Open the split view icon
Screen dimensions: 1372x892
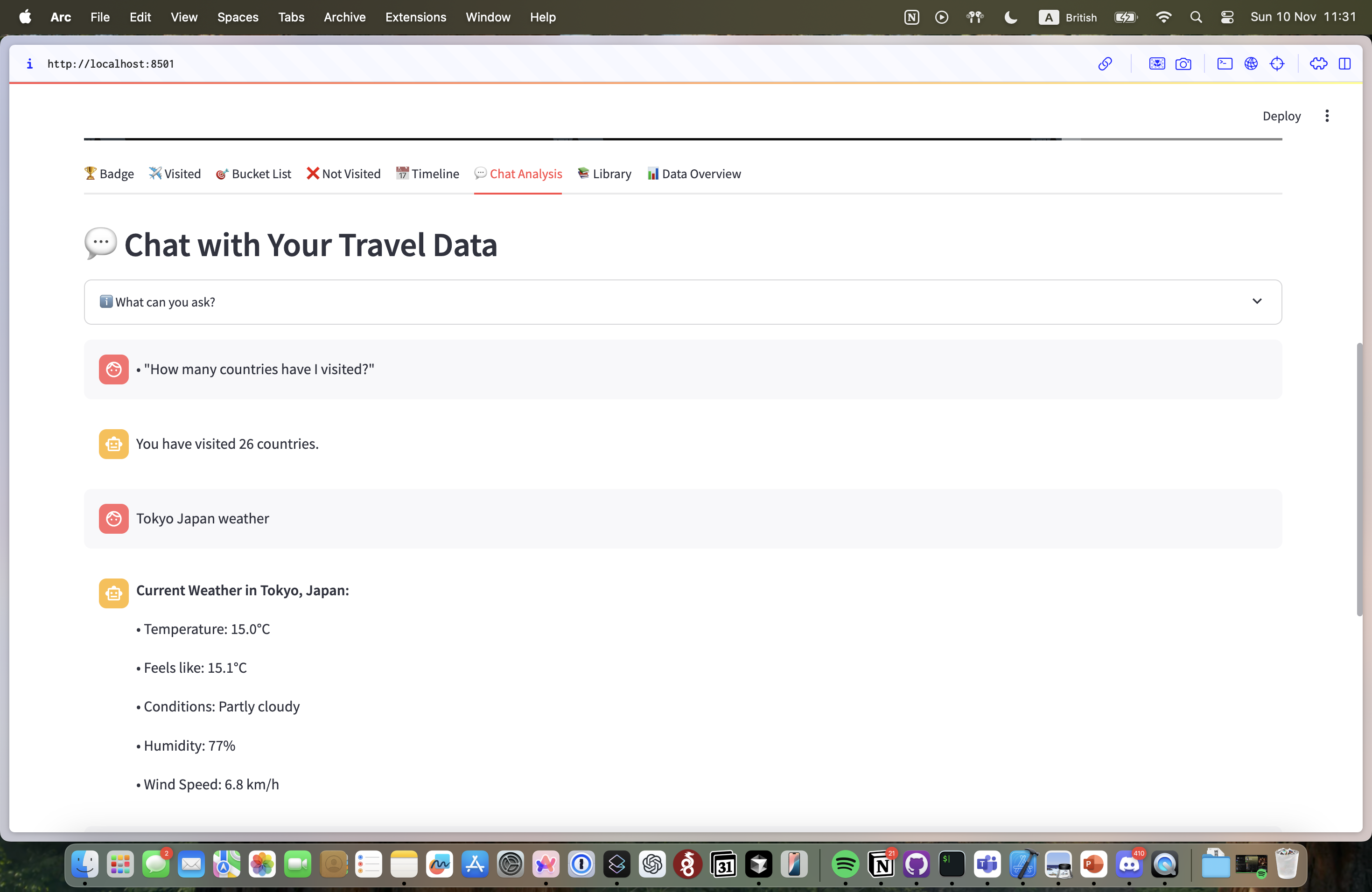1344,63
